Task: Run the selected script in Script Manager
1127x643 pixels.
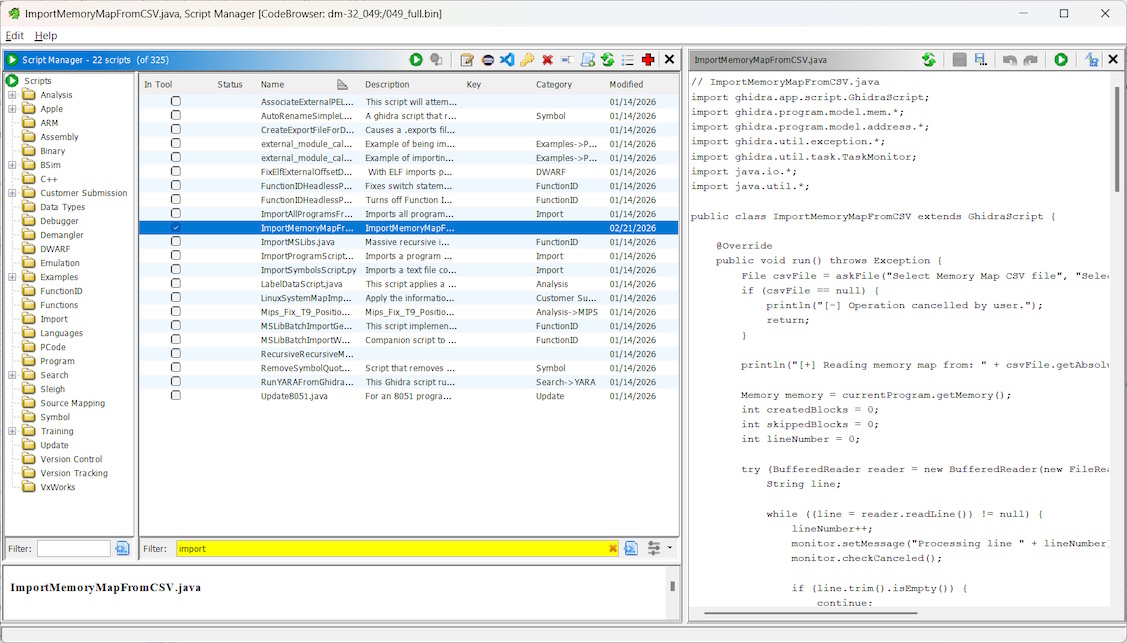Action: pyautogui.click(x=416, y=60)
